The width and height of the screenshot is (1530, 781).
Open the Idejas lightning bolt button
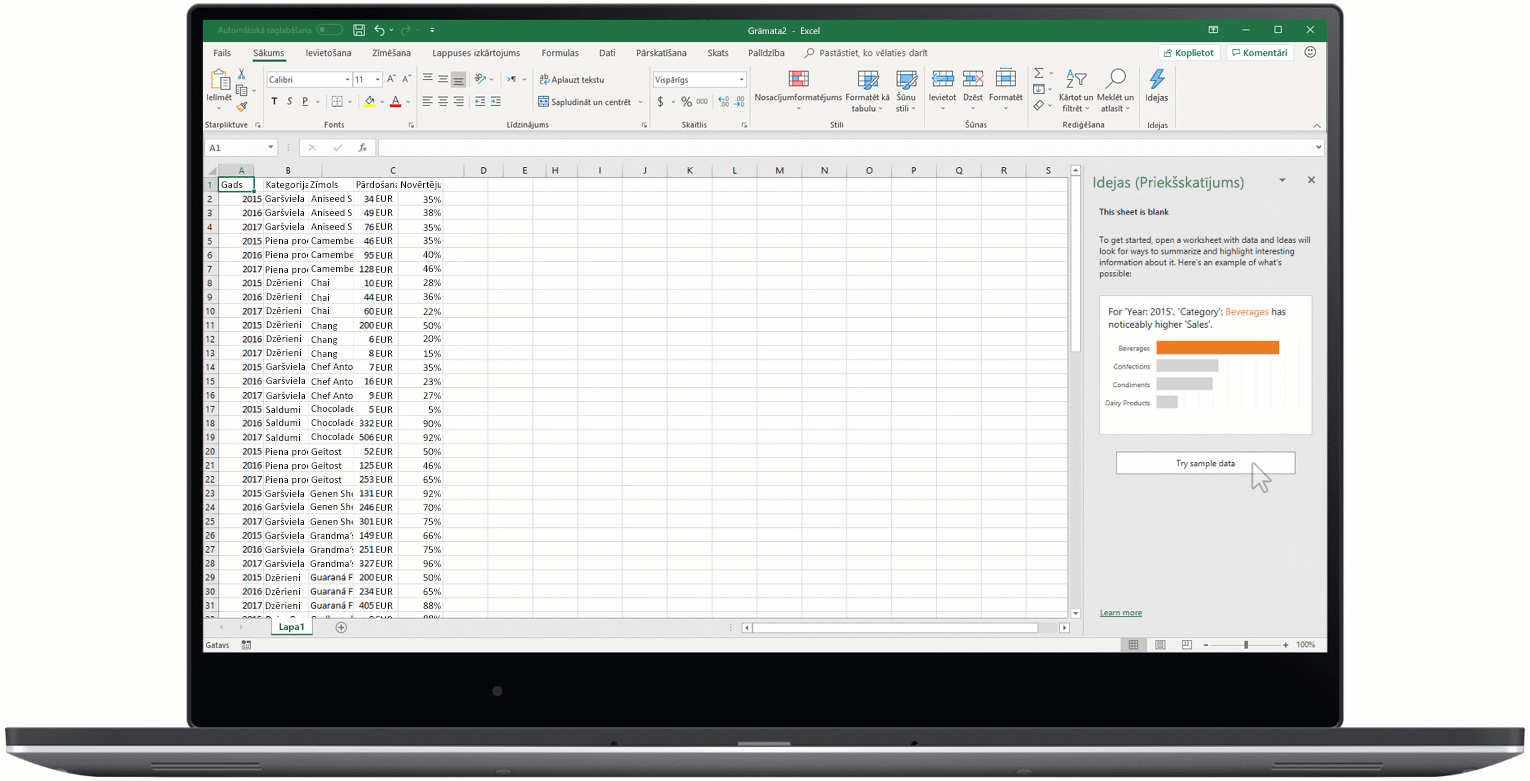click(x=1157, y=86)
